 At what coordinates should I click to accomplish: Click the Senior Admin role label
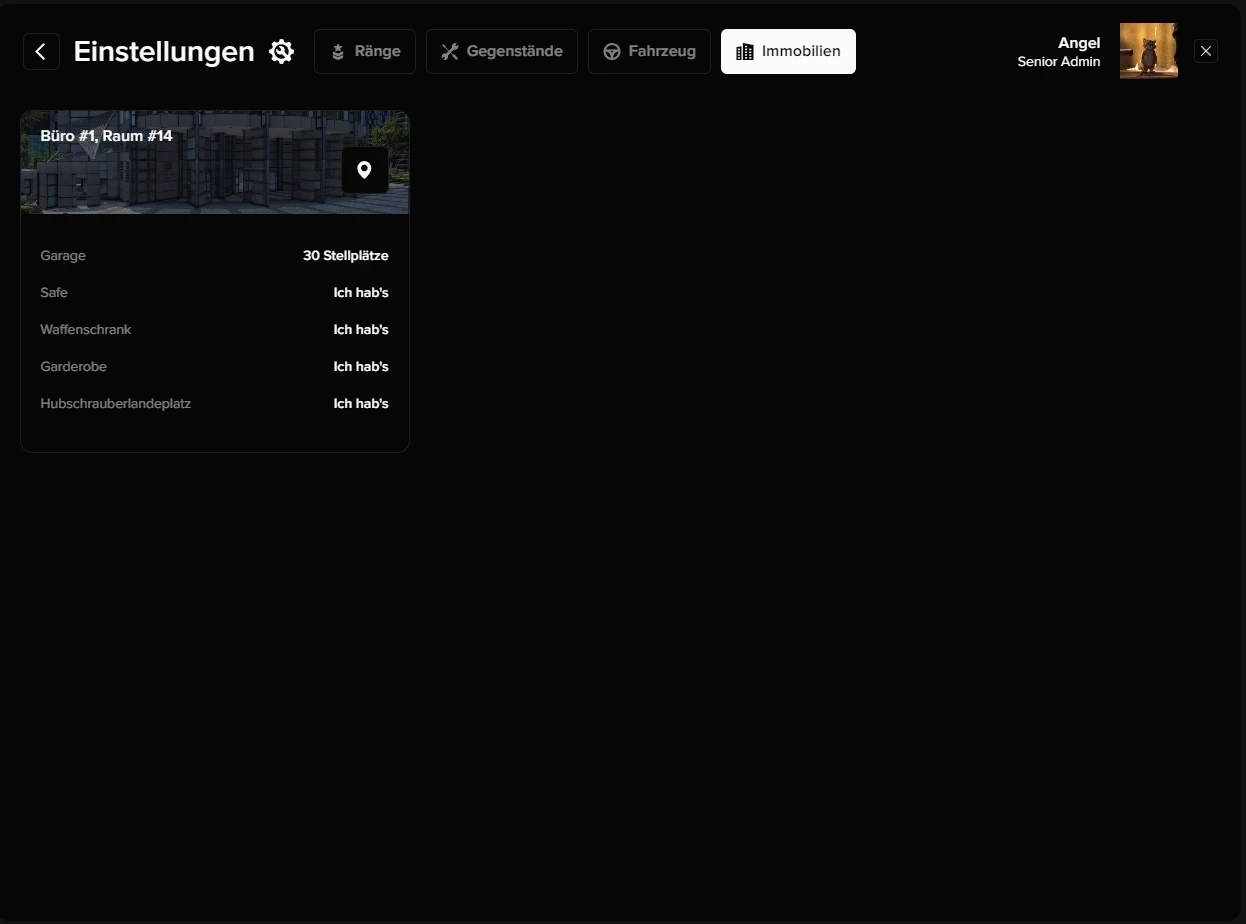[1058, 62]
